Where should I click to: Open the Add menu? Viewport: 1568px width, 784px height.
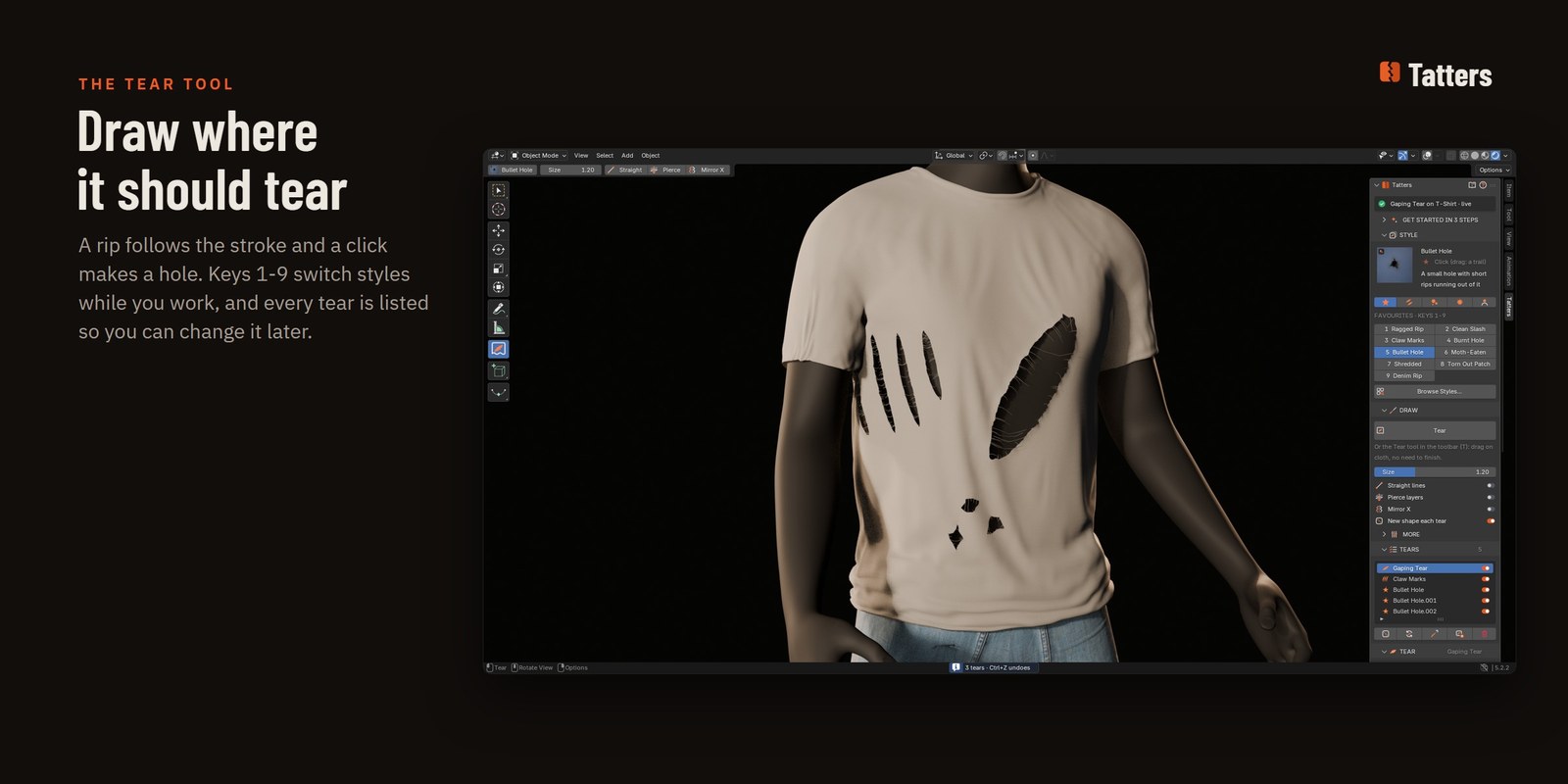coord(627,155)
